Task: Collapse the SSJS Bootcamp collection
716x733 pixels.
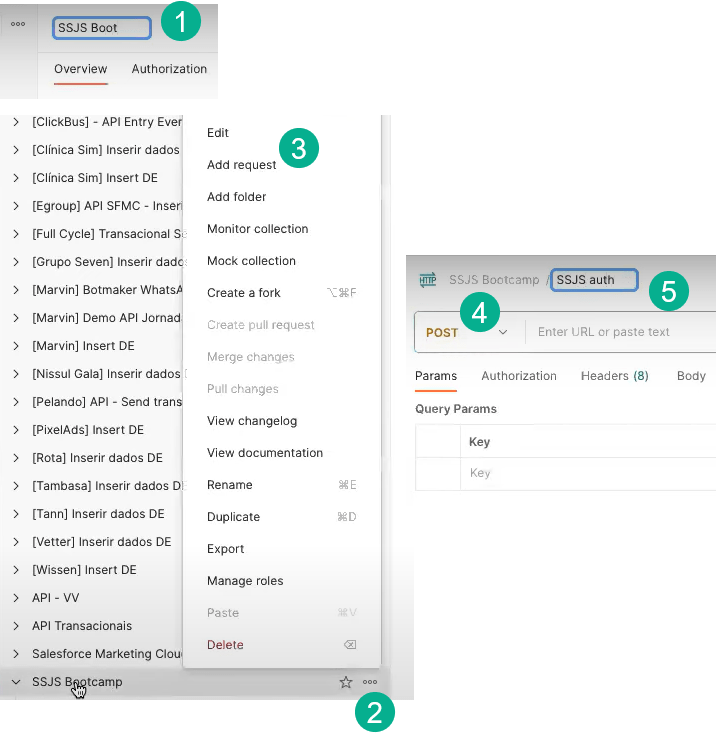Action: pos(16,682)
